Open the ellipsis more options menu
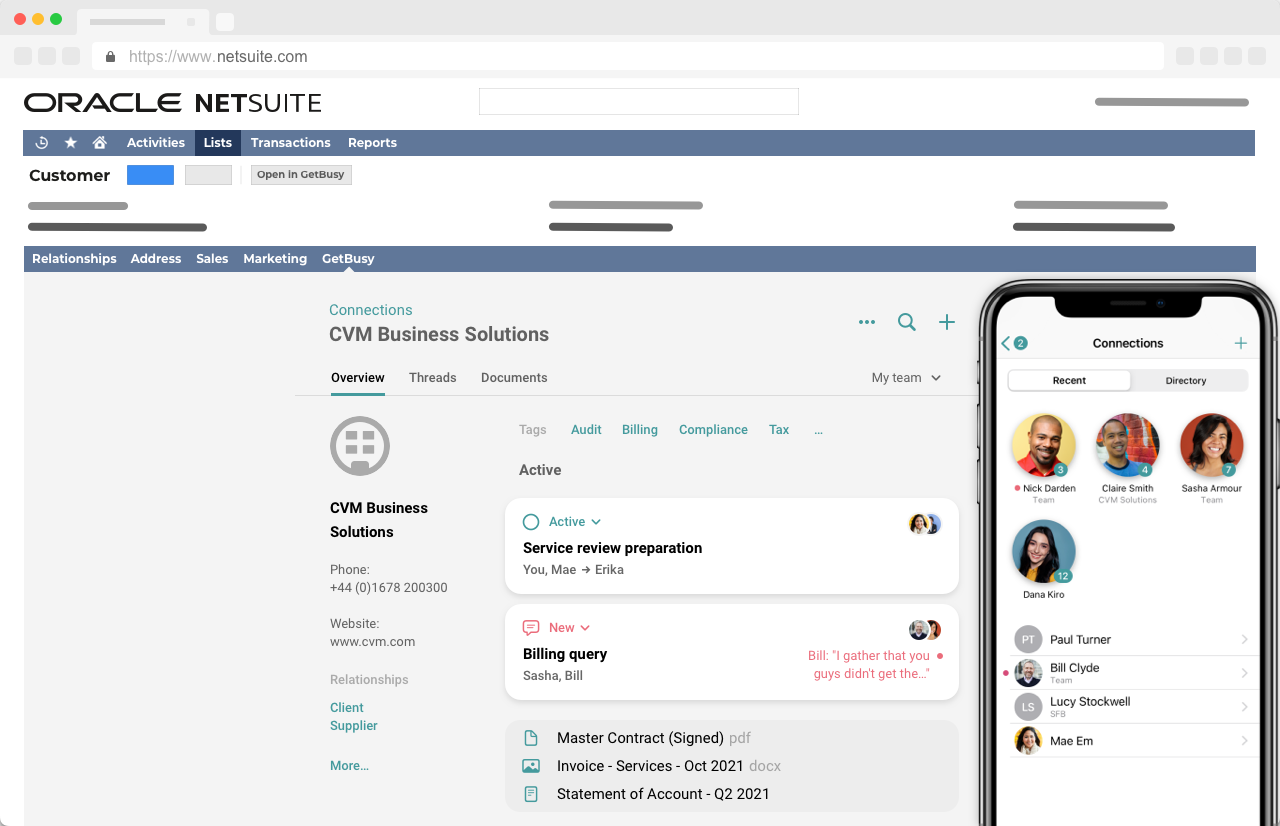Viewport: 1280px width, 826px height. pyautogui.click(x=866, y=322)
